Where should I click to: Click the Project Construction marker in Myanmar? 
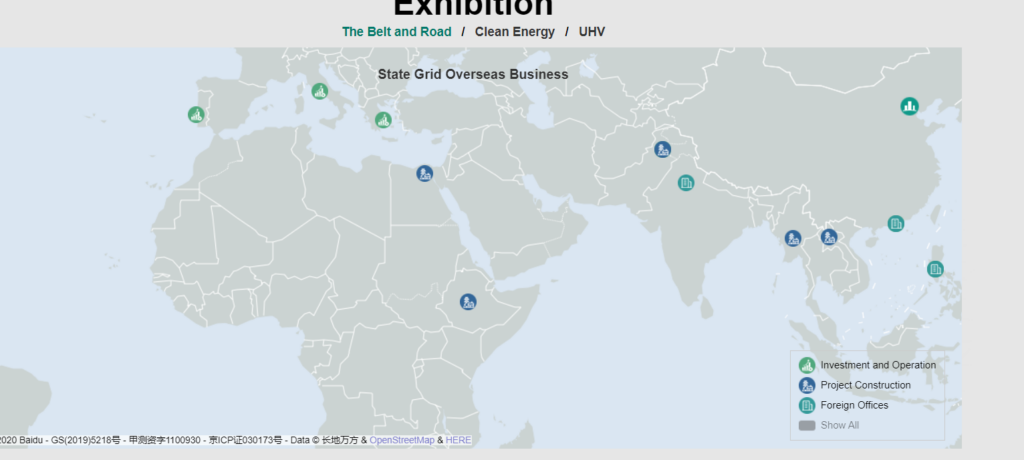tap(793, 238)
